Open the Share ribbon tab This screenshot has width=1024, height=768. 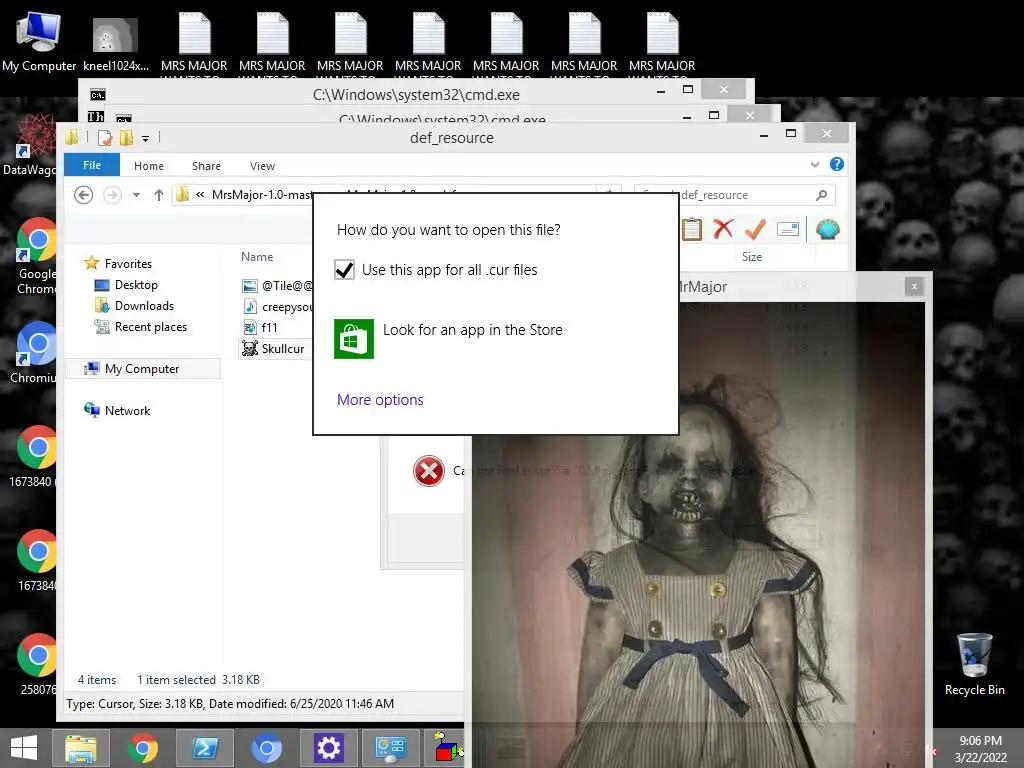[x=206, y=166]
